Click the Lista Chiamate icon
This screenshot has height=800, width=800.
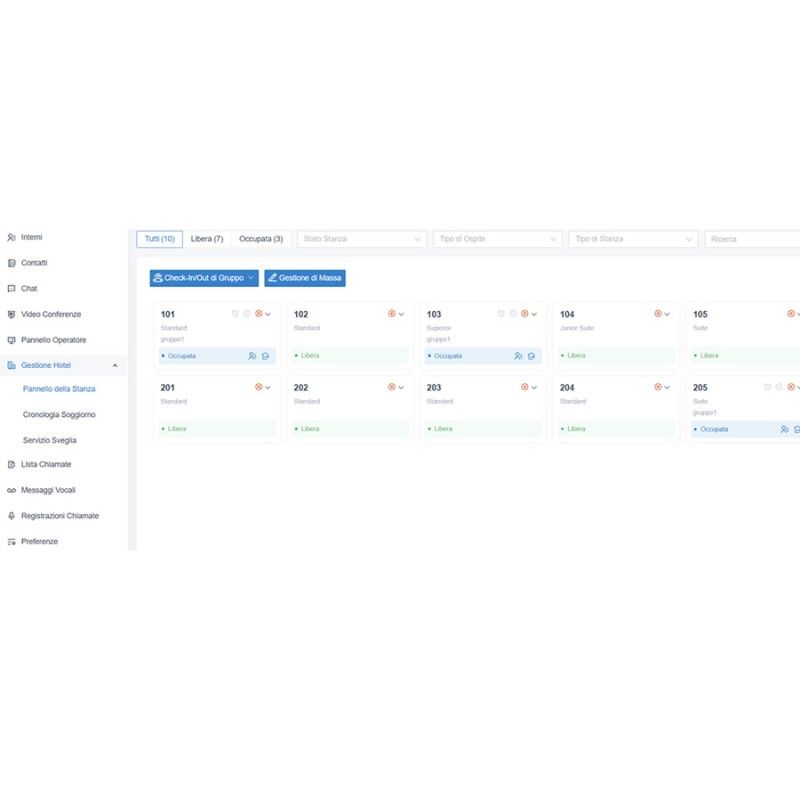pyautogui.click(x=12, y=464)
